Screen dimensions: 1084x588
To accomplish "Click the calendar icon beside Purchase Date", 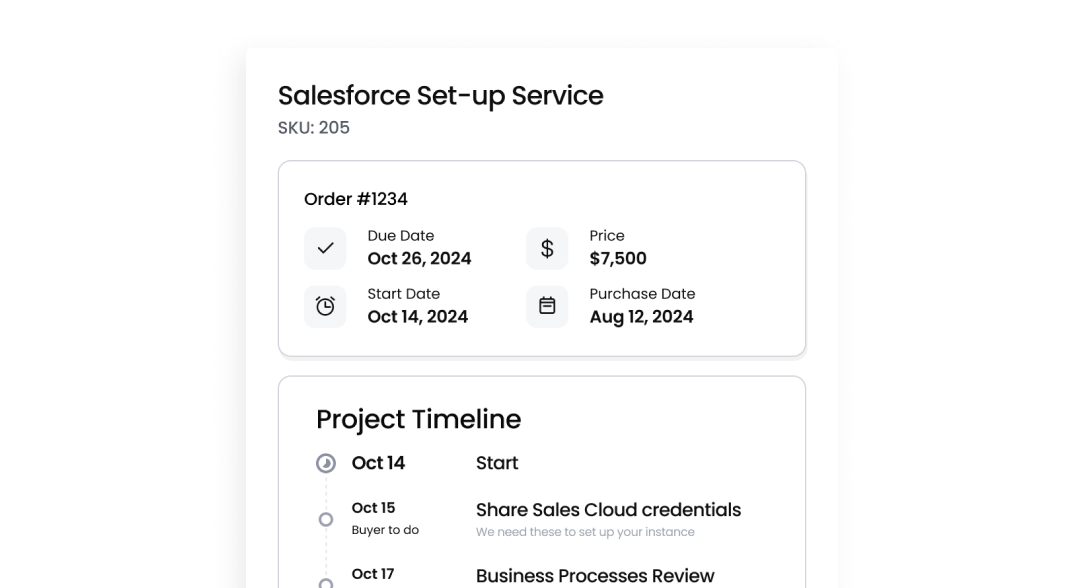I will (547, 306).
